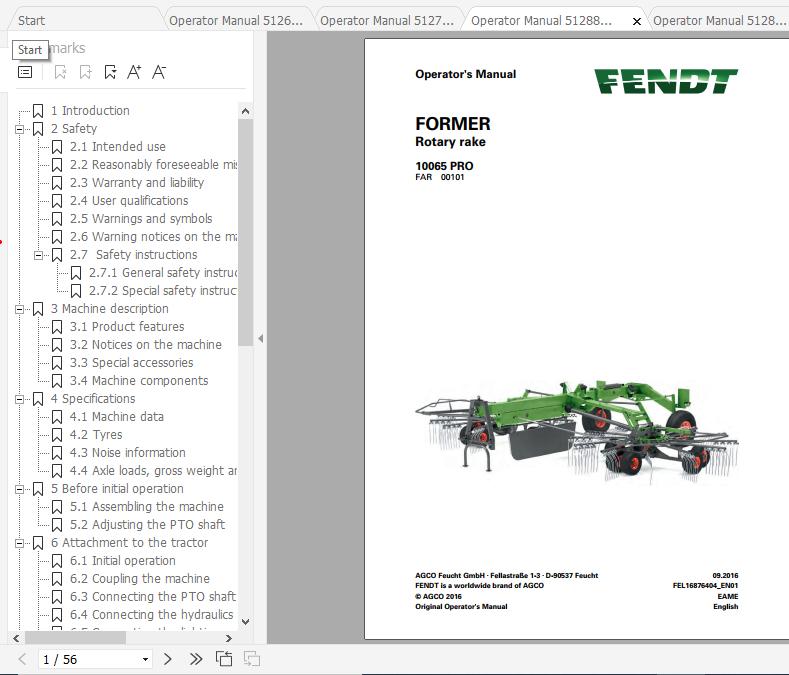Jump to the last page

coord(196,659)
